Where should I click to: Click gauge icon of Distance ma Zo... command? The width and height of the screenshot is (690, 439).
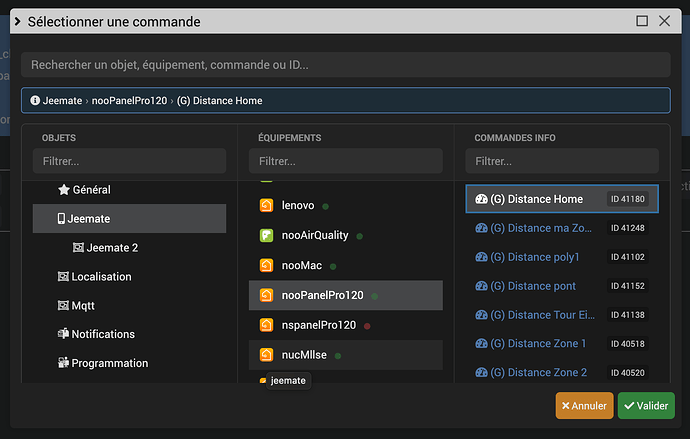point(481,228)
